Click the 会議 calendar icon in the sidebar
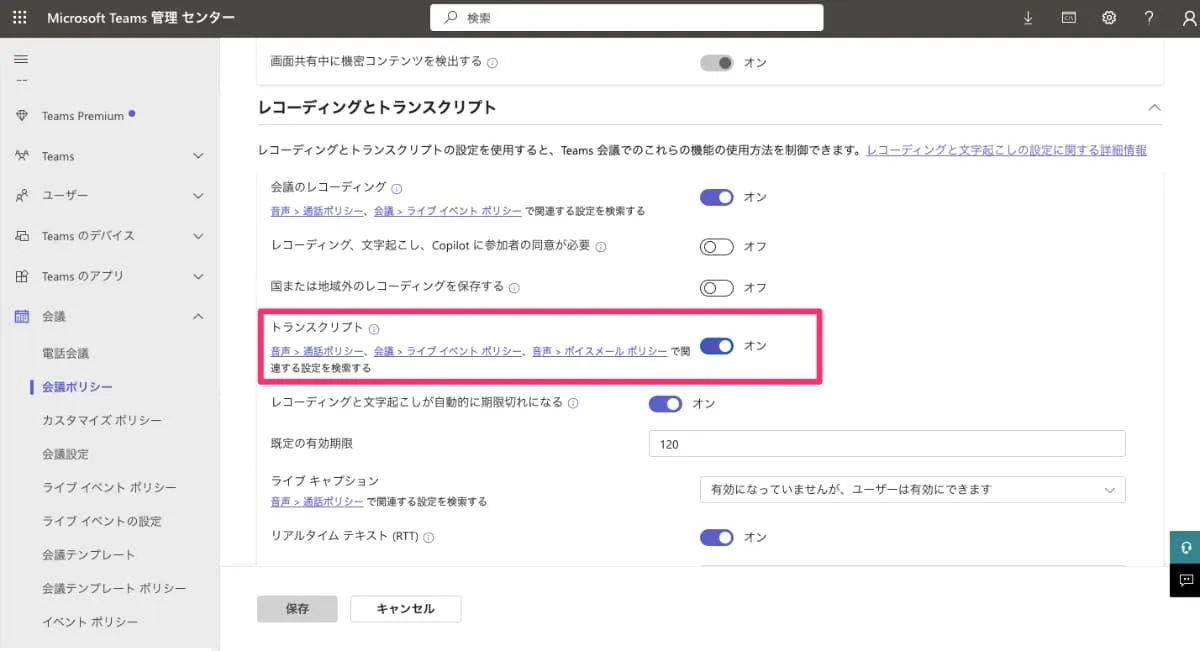The width and height of the screenshot is (1200, 651). 21,315
